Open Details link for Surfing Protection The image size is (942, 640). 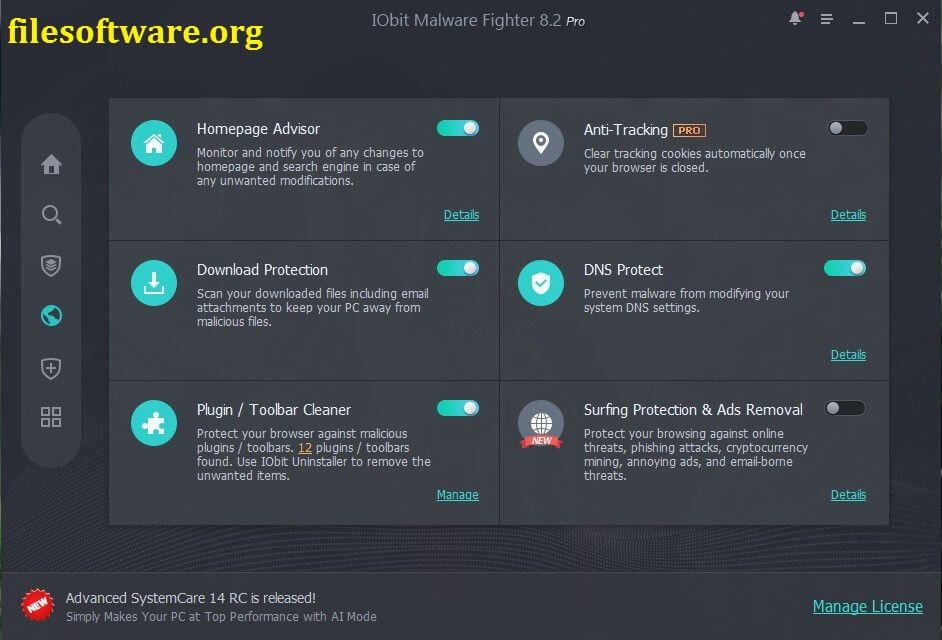(848, 495)
